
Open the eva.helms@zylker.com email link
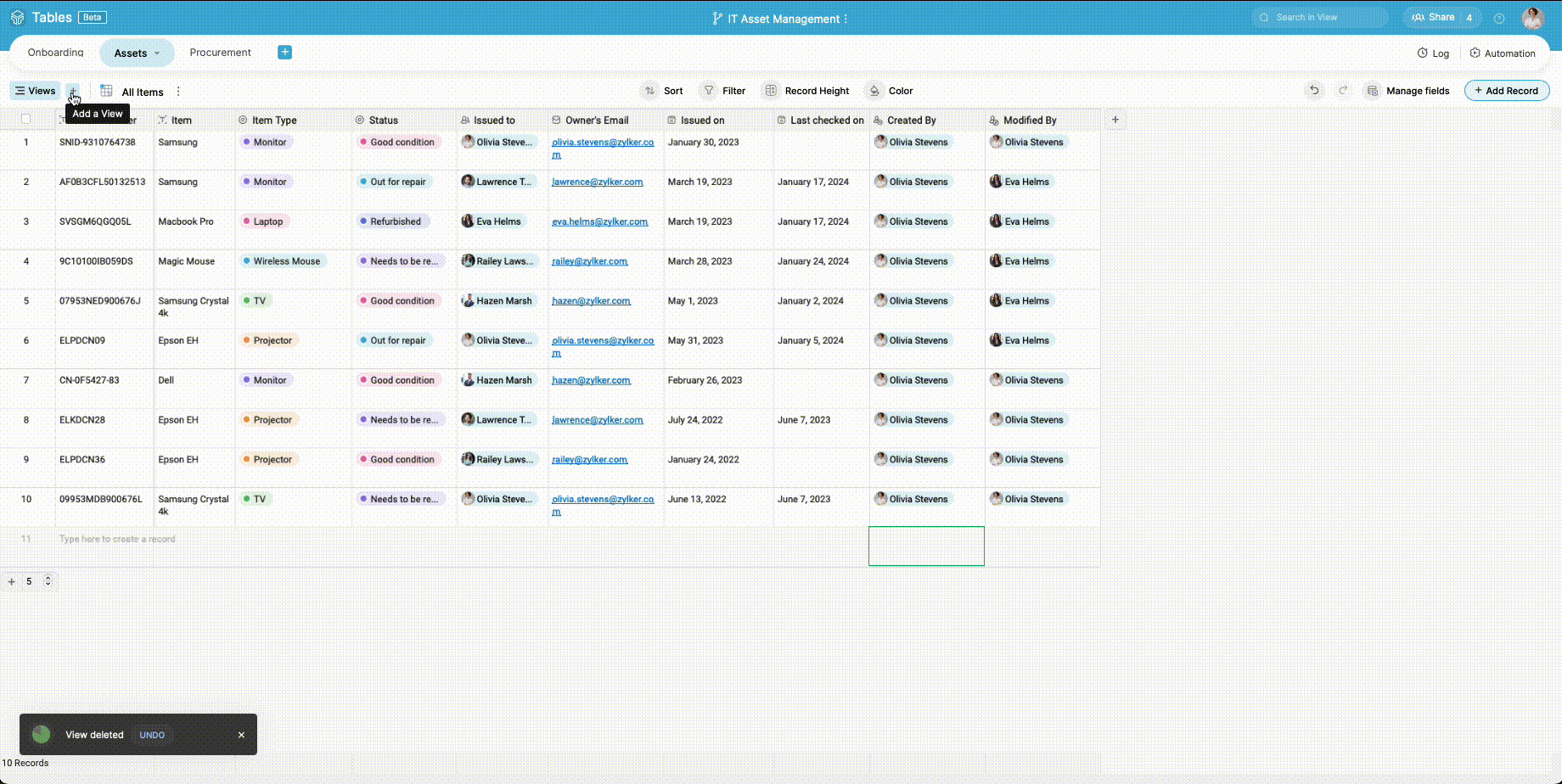coord(600,222)
